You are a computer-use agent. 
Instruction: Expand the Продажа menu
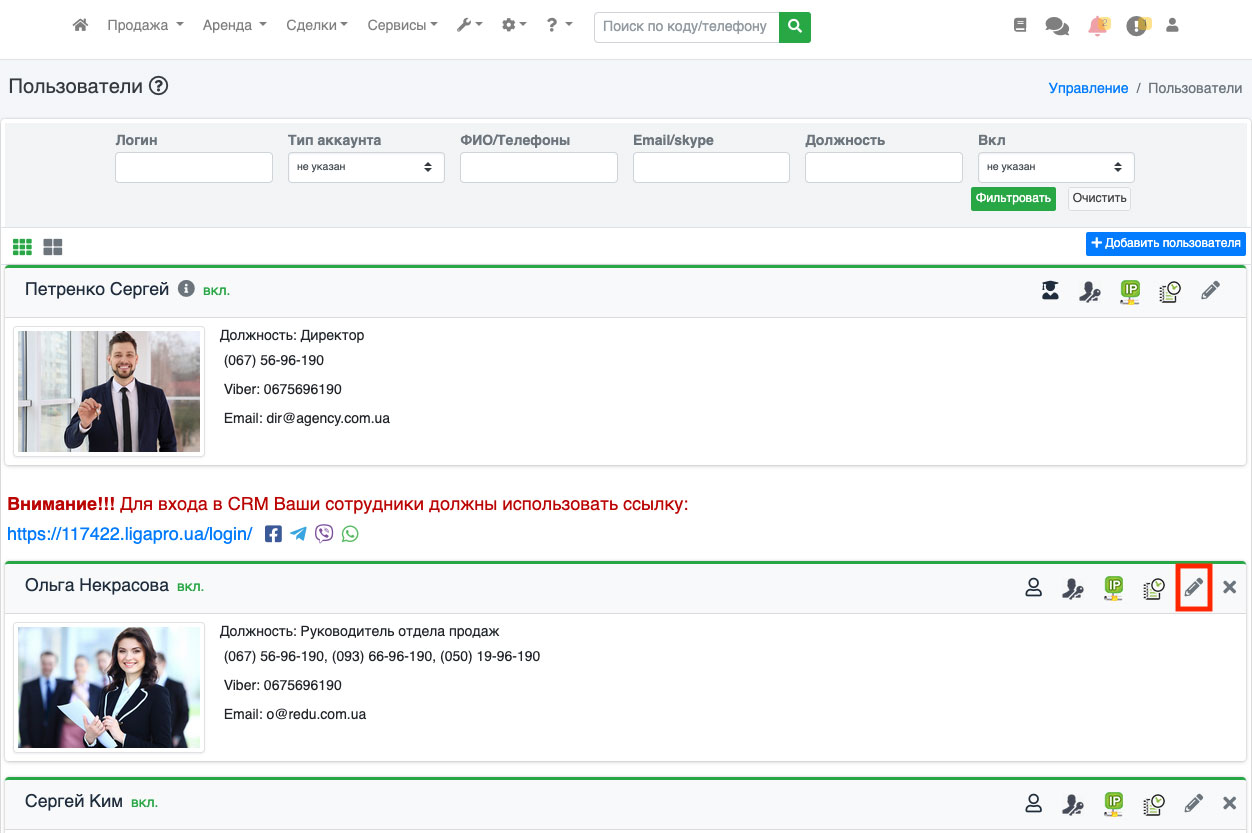coord(145,26)
